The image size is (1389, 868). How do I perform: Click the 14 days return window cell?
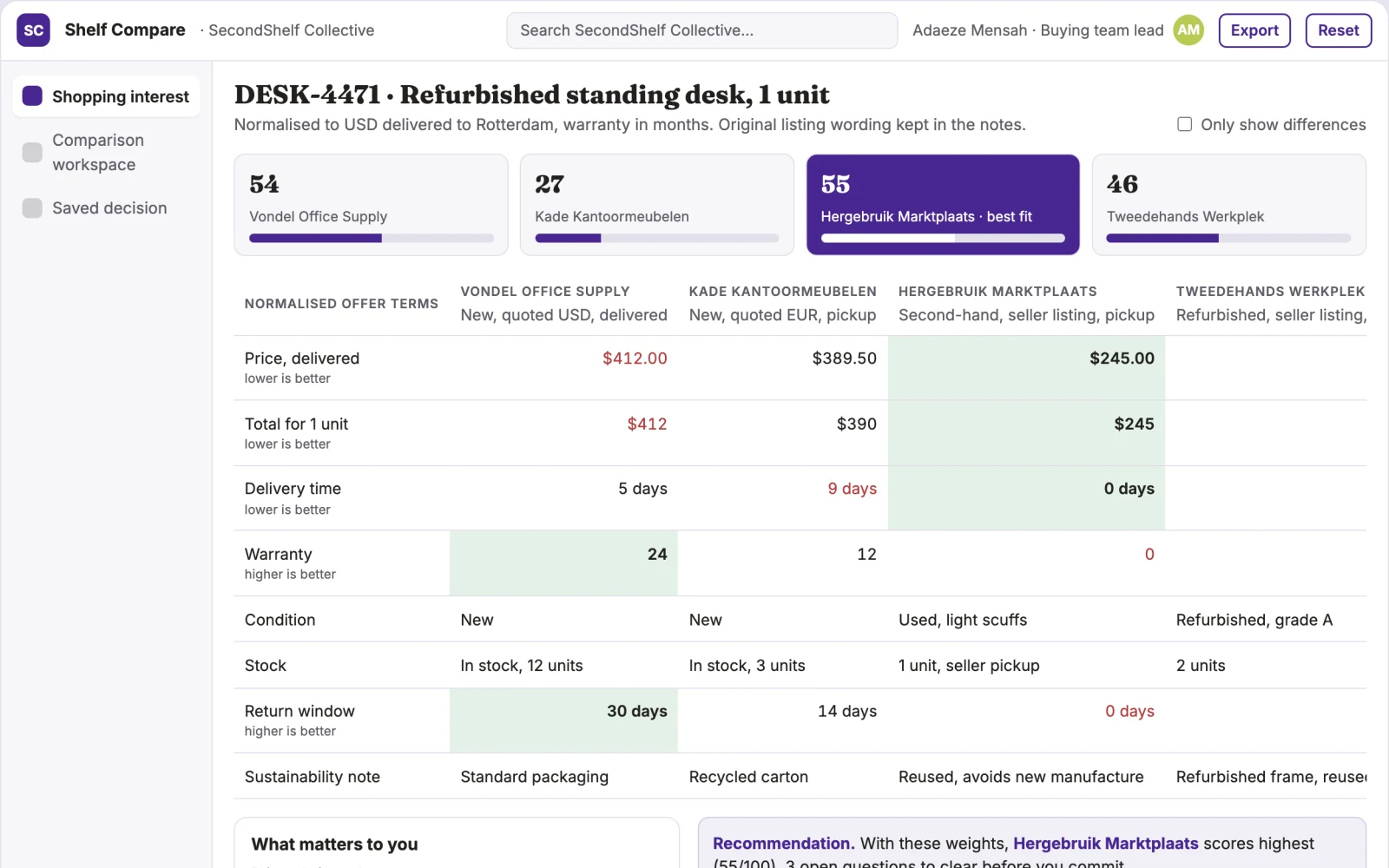(x=782, y=720)
